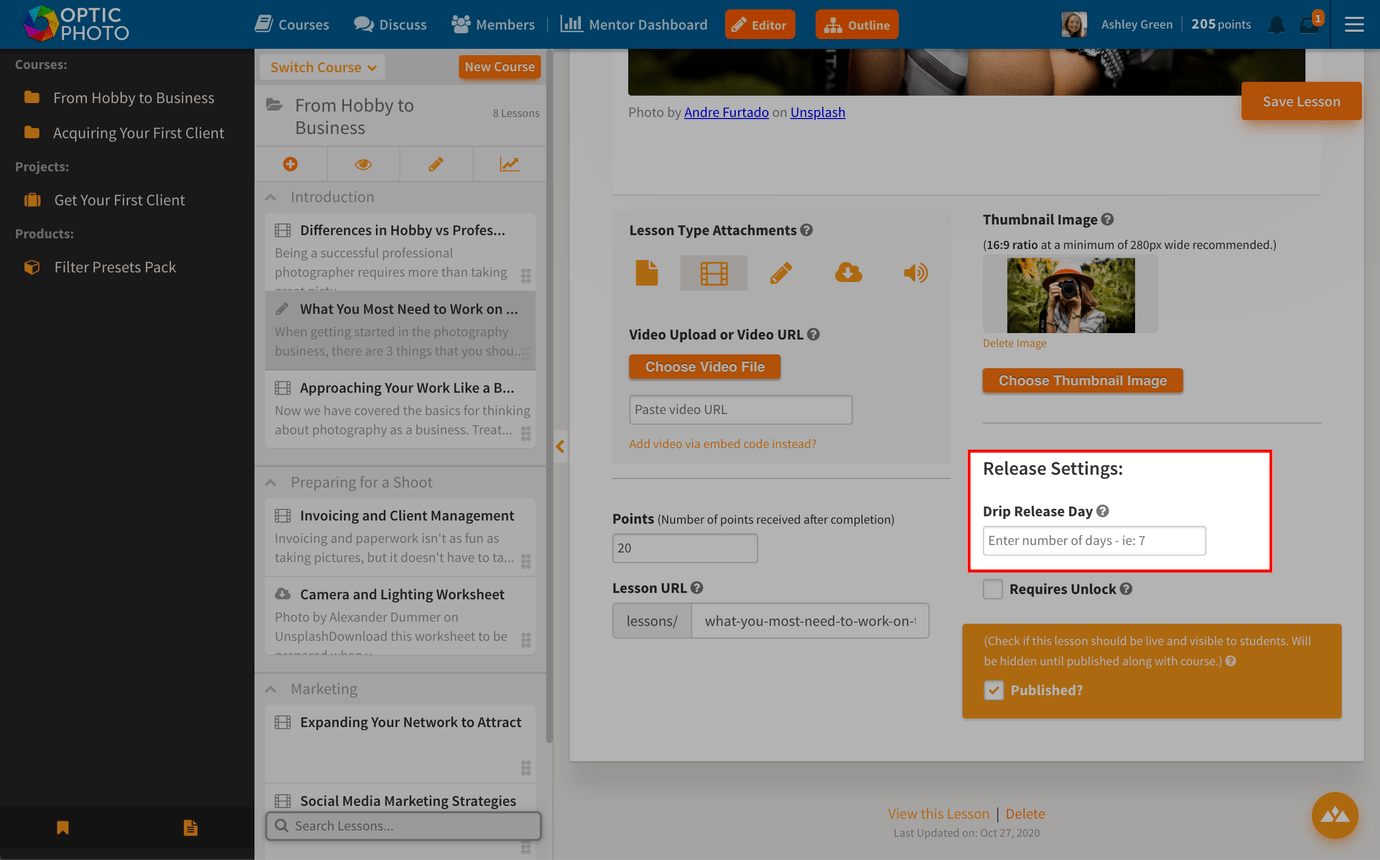This screenshot has height=860, width=1380.
Task: Open the Mentor Dashboard
Action: [634, 23]
